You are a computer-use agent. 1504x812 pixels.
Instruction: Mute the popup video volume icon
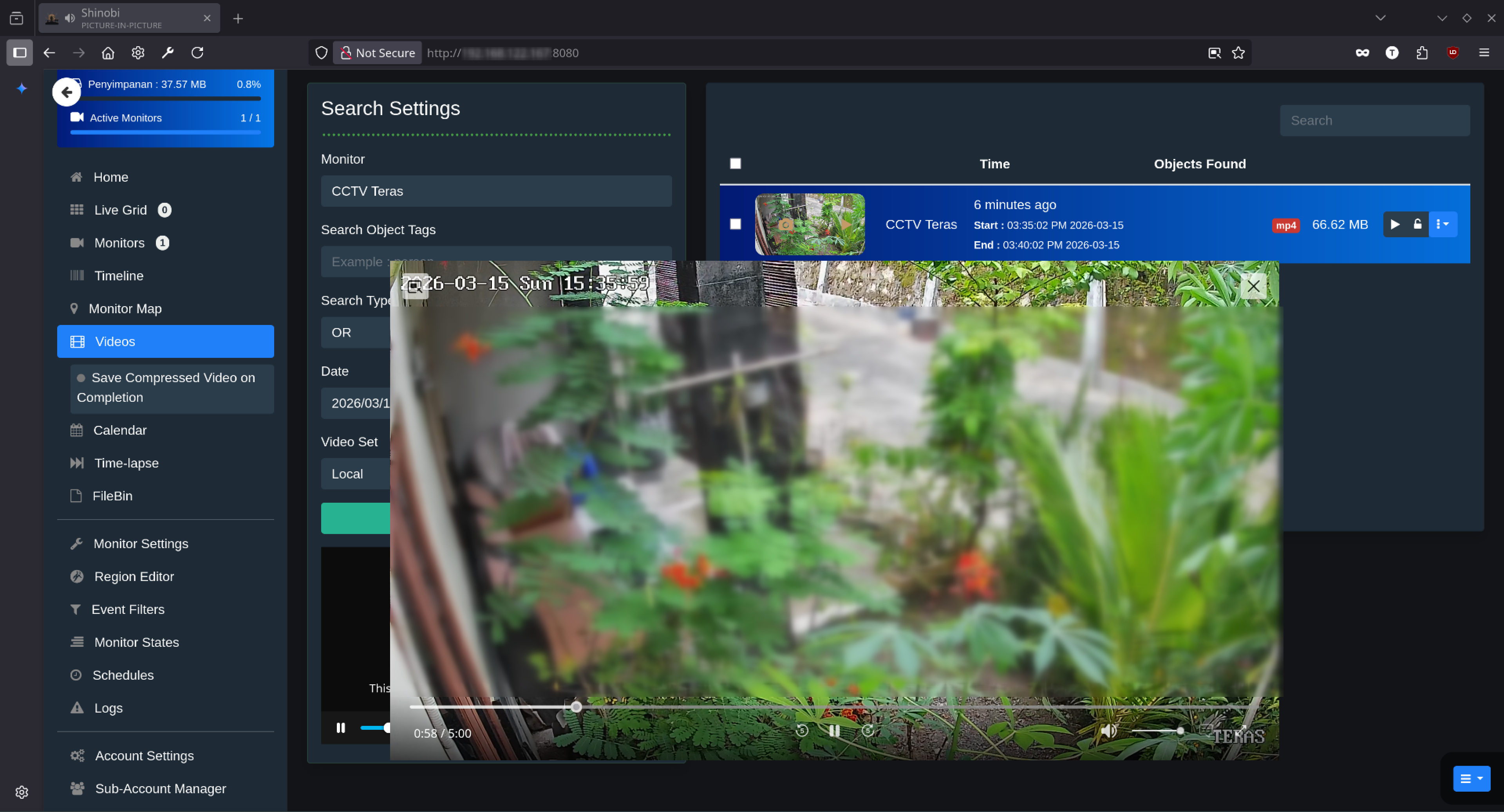tap(1108, 730)
